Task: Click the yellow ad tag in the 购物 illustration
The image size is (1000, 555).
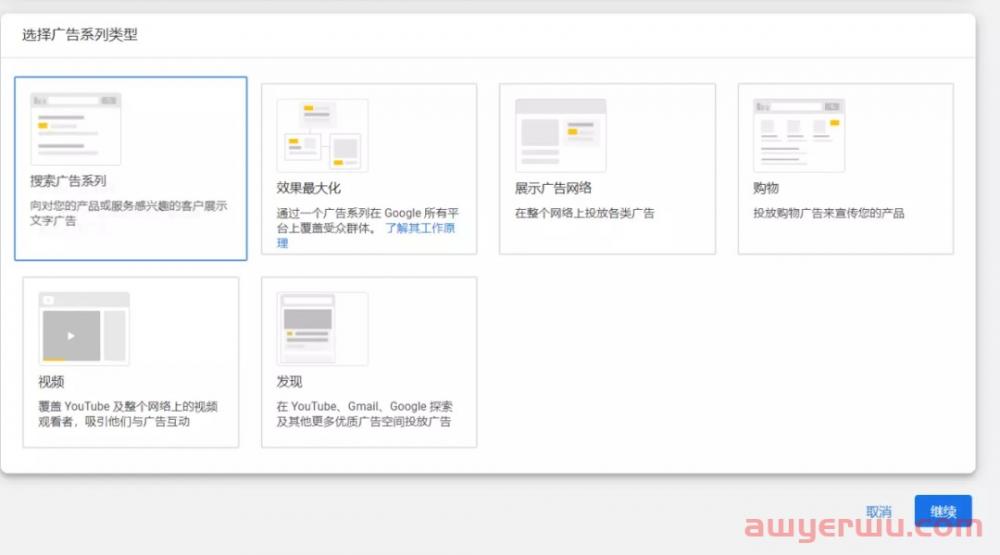Action: pos(834,122)
